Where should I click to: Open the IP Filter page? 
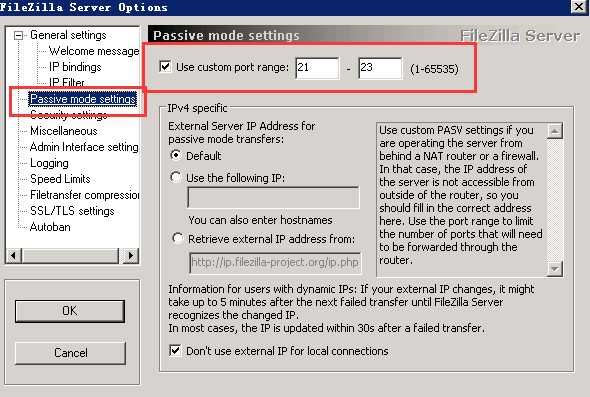[x=66, y=82]
